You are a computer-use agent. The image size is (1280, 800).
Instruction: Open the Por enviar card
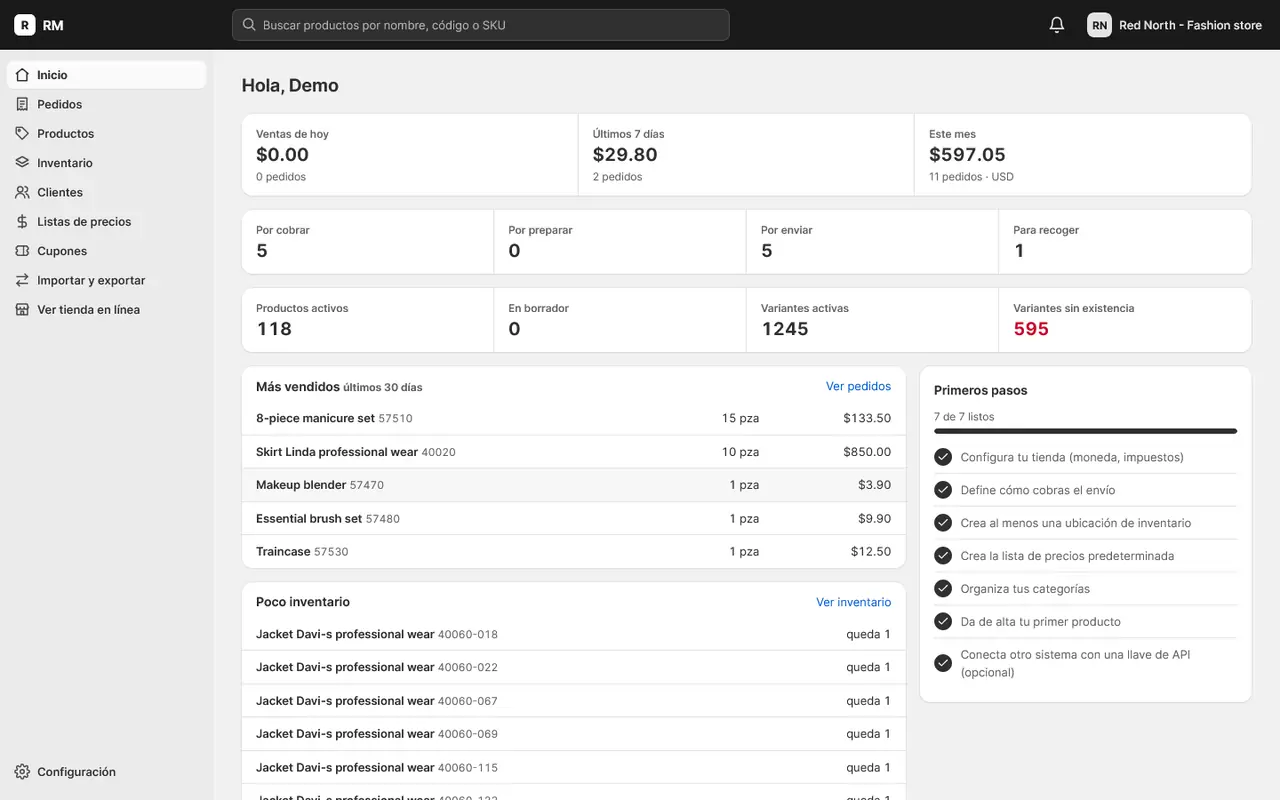click(872, 241)
